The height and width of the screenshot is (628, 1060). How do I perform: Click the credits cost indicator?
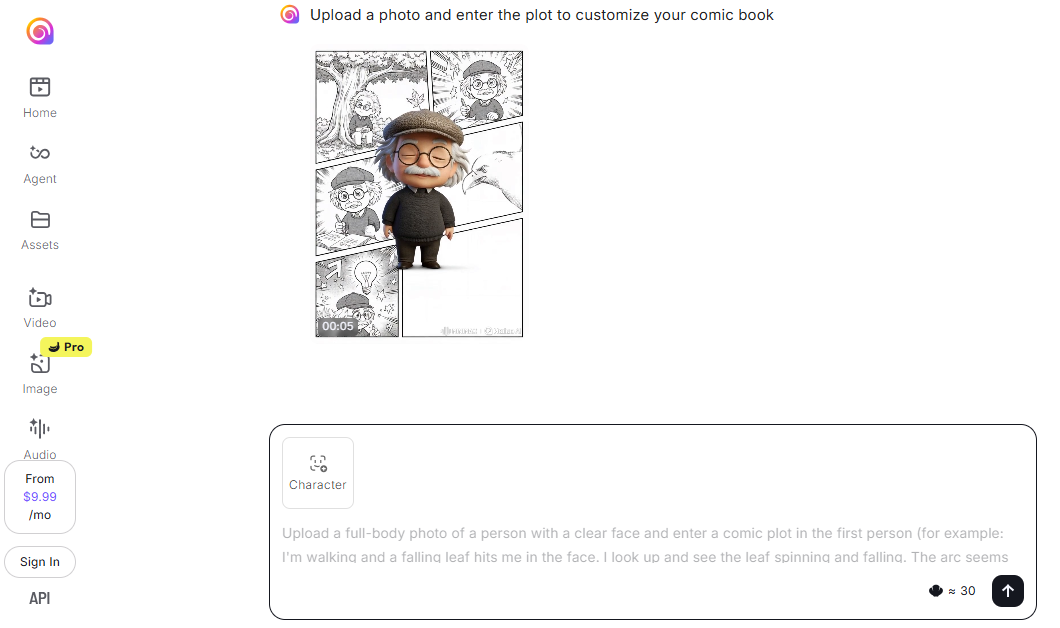(952, 591)
